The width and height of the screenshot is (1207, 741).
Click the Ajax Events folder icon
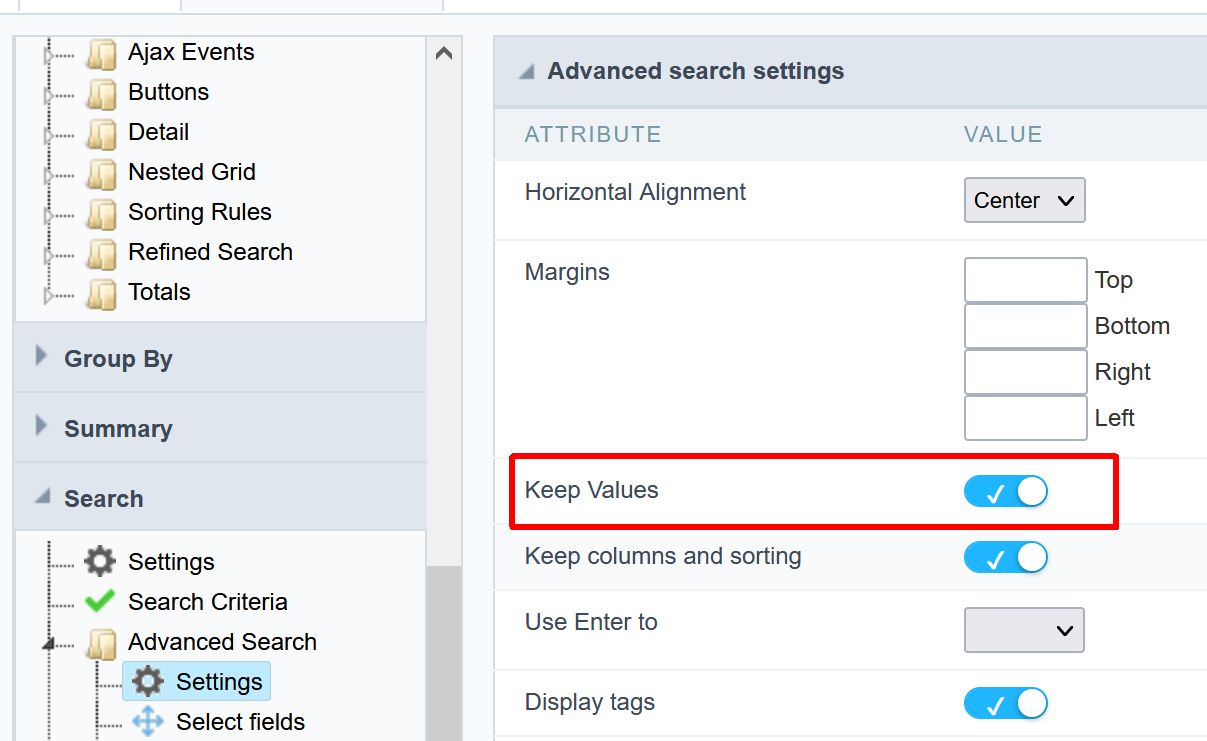point(101,53)
